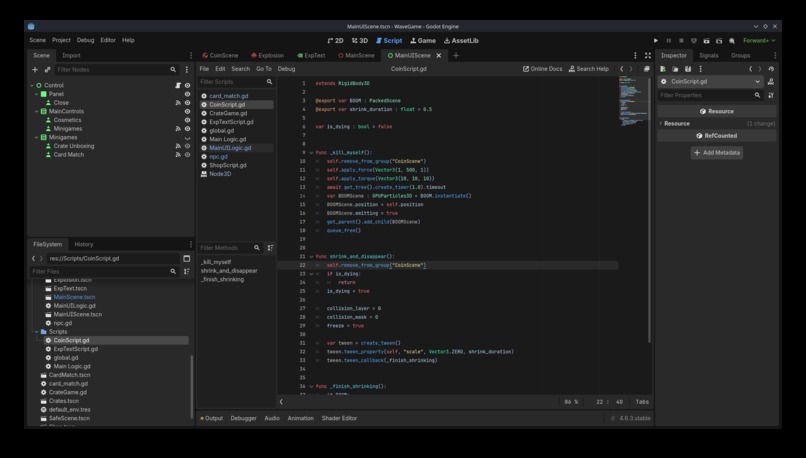The height and width of the screenshot is (458, 806).
Task: Toggle visibility of Minigames button node
Action: point(188,129)
